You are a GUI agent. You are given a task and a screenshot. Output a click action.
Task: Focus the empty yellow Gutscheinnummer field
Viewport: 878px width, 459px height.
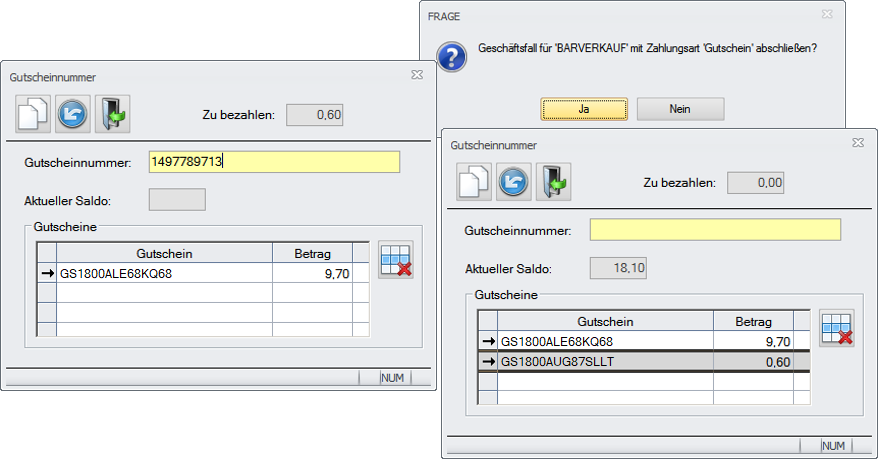pyautogui.click(x=715, y=230)
